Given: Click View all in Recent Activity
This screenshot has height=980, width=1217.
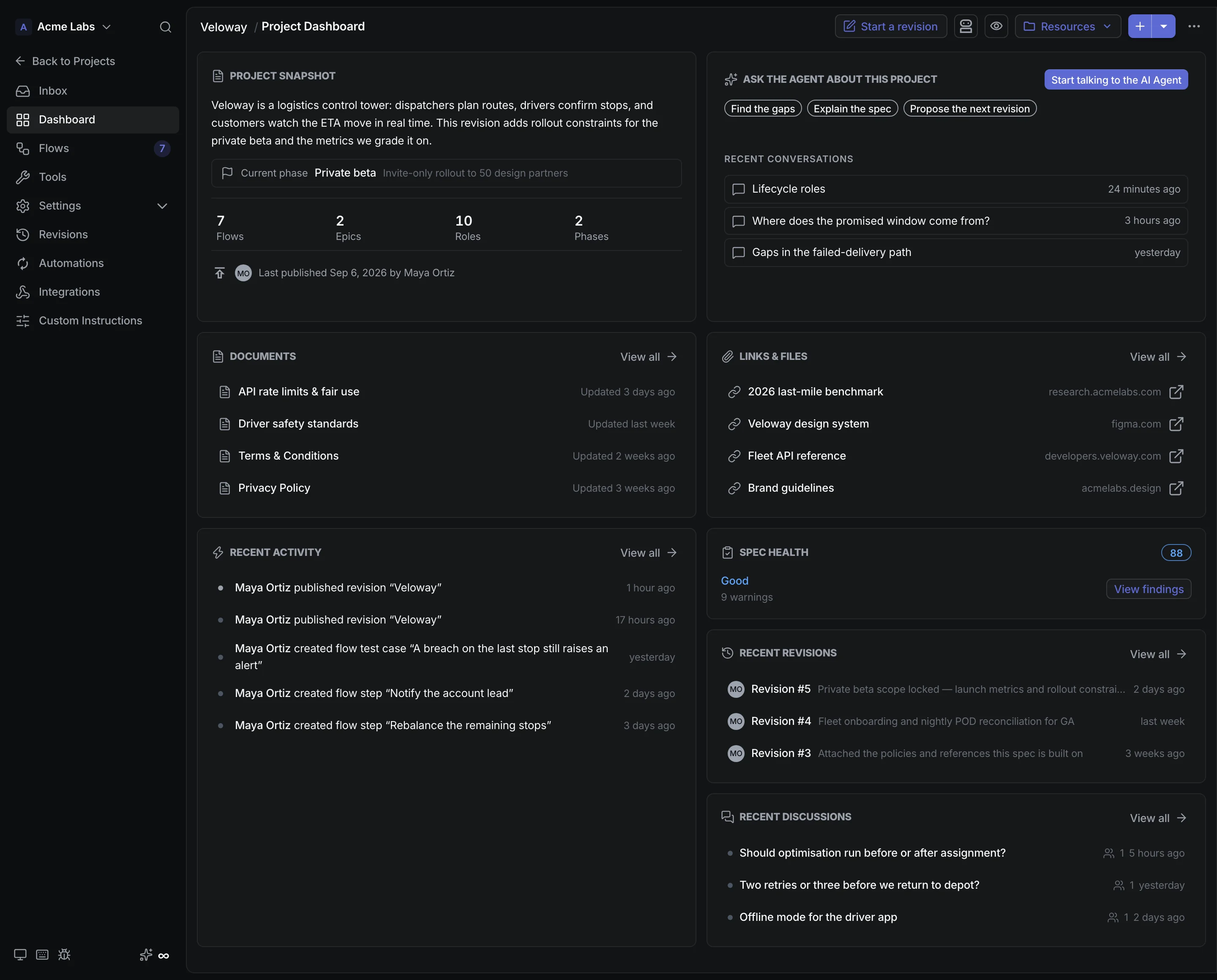Looking at the screenshot, I should 648,553.
